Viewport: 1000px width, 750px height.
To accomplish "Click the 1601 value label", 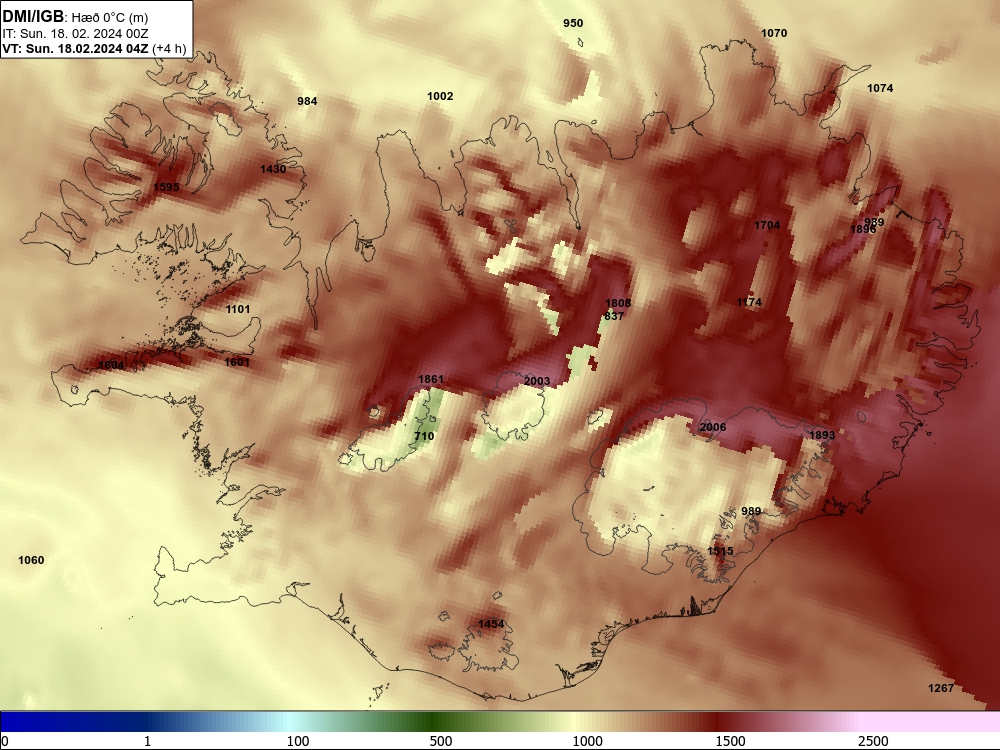I will [237, 362].
